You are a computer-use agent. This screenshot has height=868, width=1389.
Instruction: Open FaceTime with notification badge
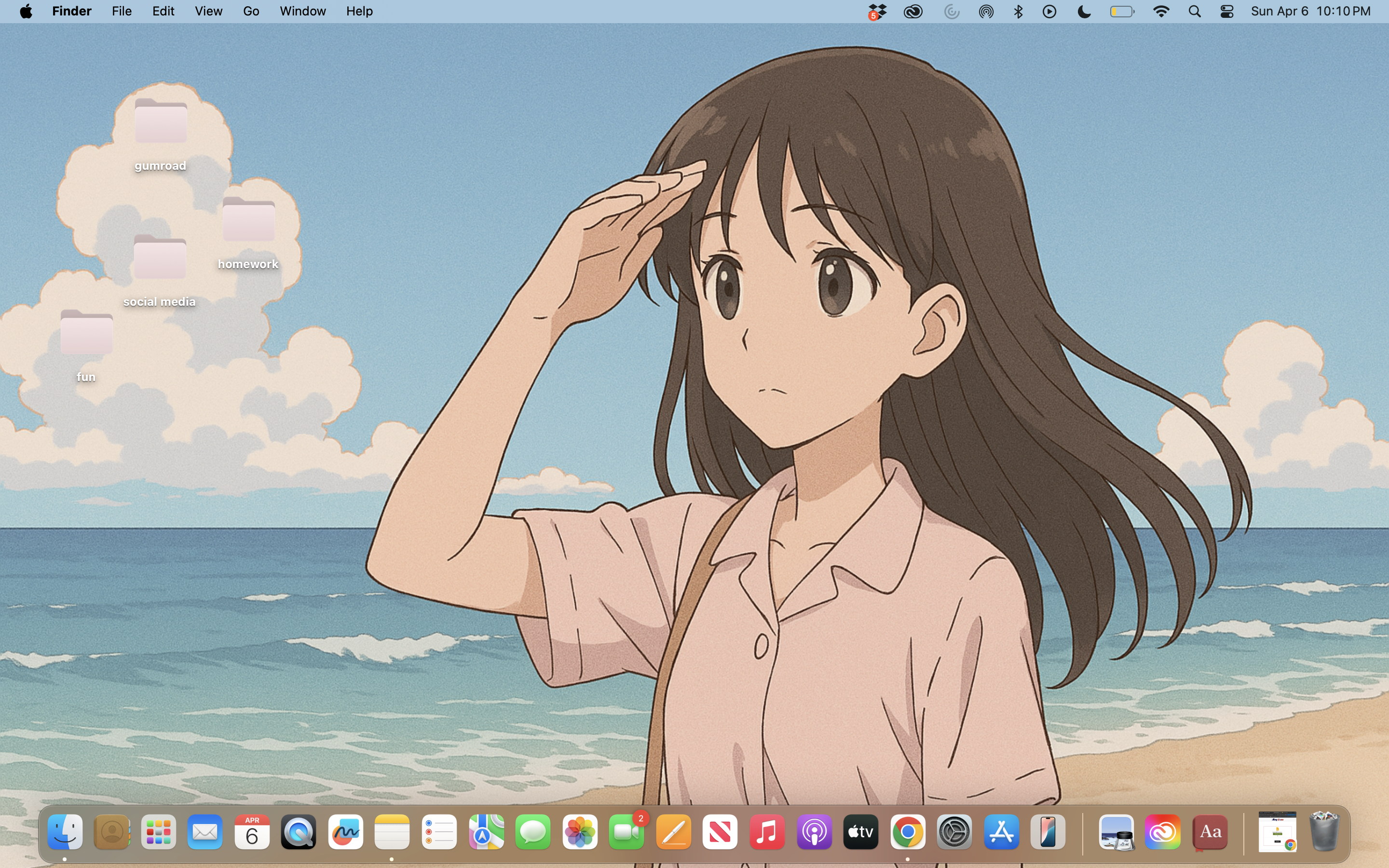(x=627, y=832)
